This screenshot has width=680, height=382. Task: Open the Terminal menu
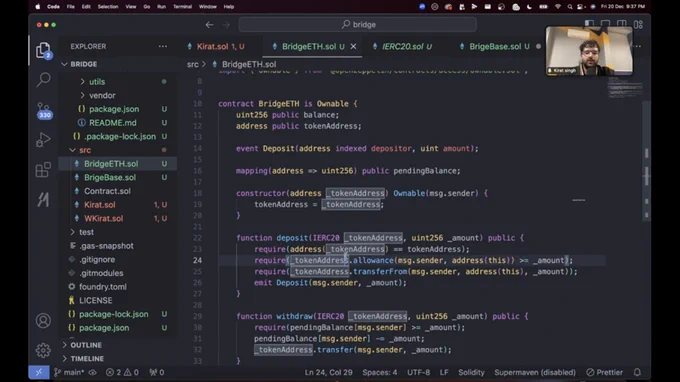(182, 7)
